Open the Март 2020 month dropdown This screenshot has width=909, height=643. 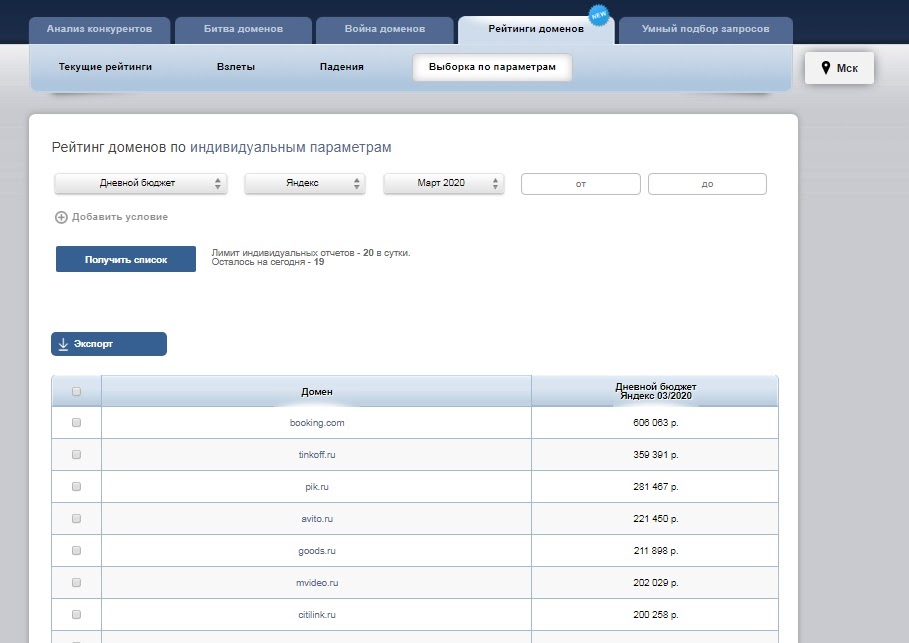[x=444, y=183]
